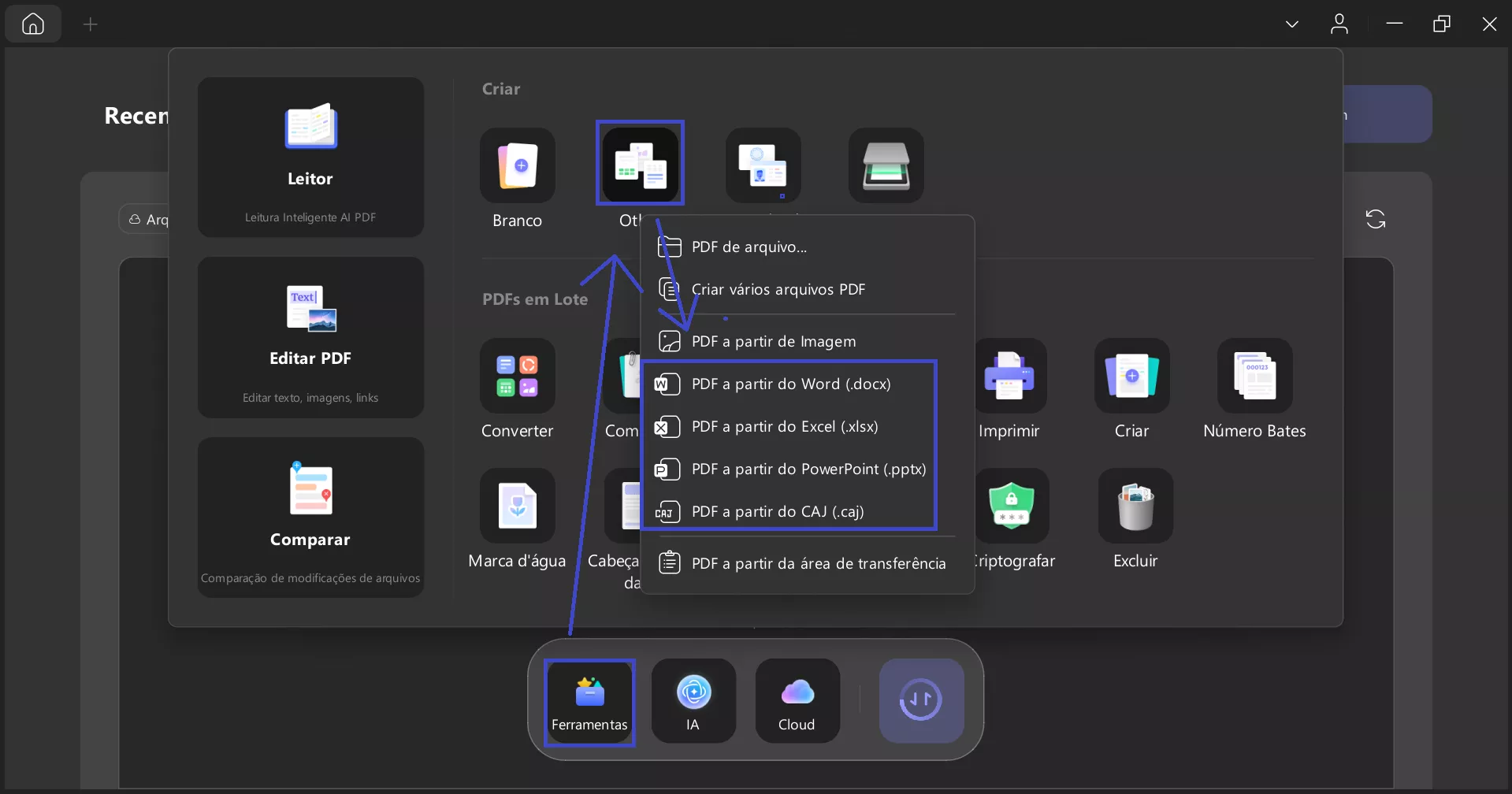Launch the Comparar file comparison tool
This screenshot has height=794, width=1512.
coord(310,517)
